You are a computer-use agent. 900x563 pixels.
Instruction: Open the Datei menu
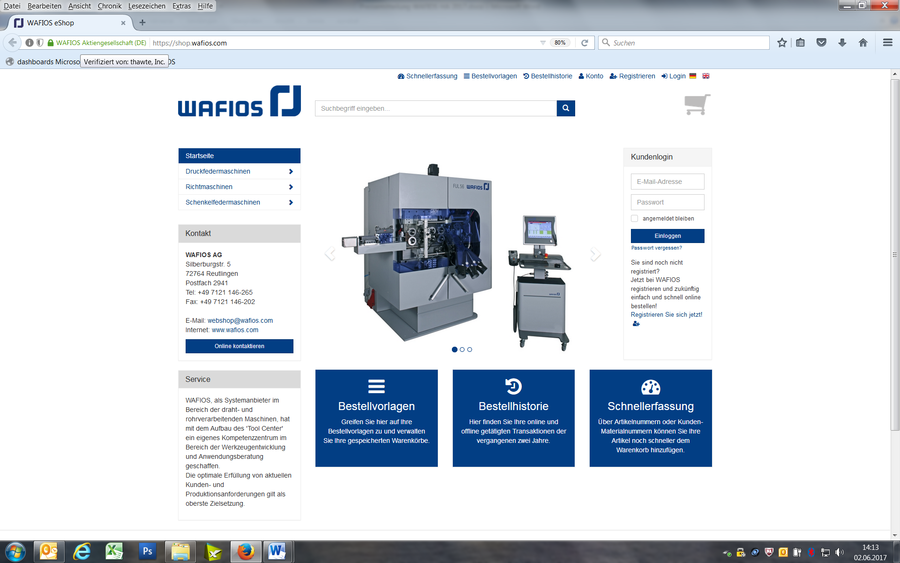pos(12,6)
